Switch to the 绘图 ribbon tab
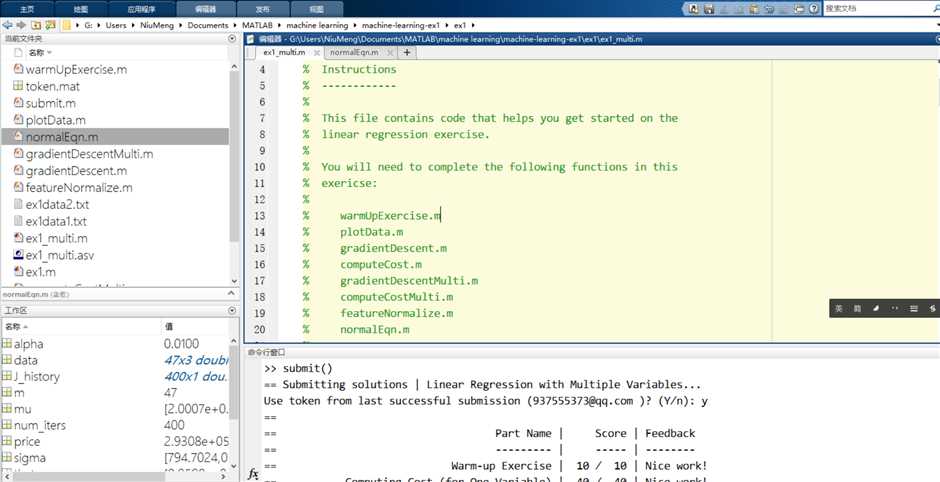 pyautogui.click(x=81, y=9)
